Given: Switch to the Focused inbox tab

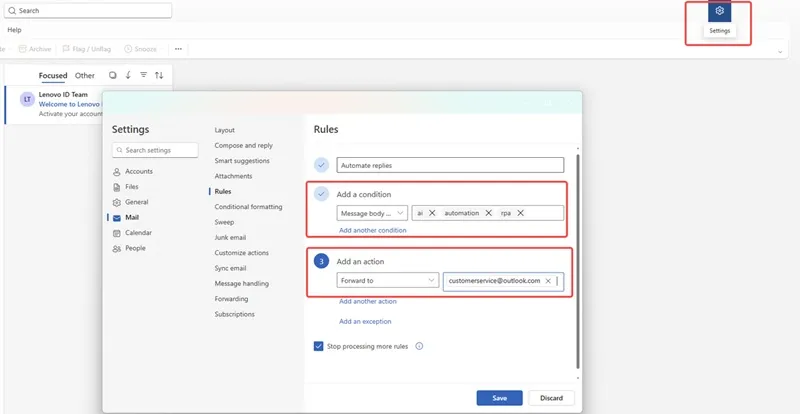Looking at the screenshot, I should click(53, 76).
